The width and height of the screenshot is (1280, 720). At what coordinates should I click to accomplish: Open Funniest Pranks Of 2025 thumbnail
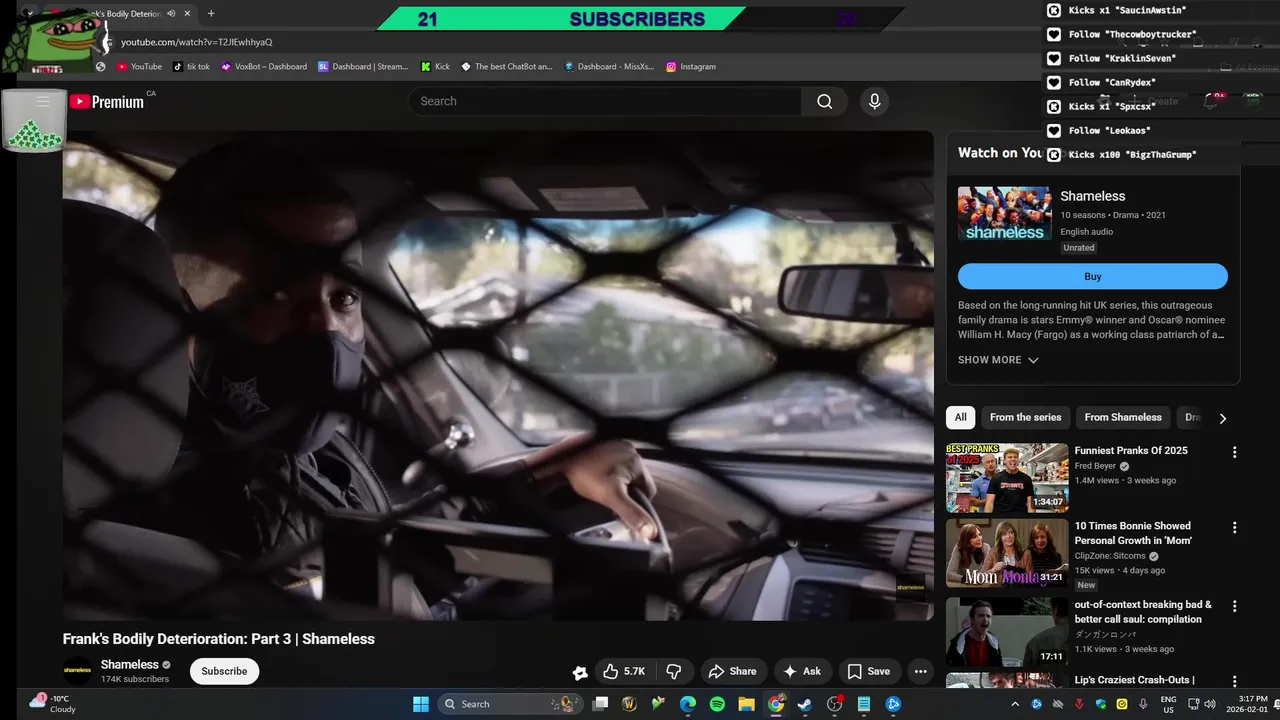coord(1007,478)
